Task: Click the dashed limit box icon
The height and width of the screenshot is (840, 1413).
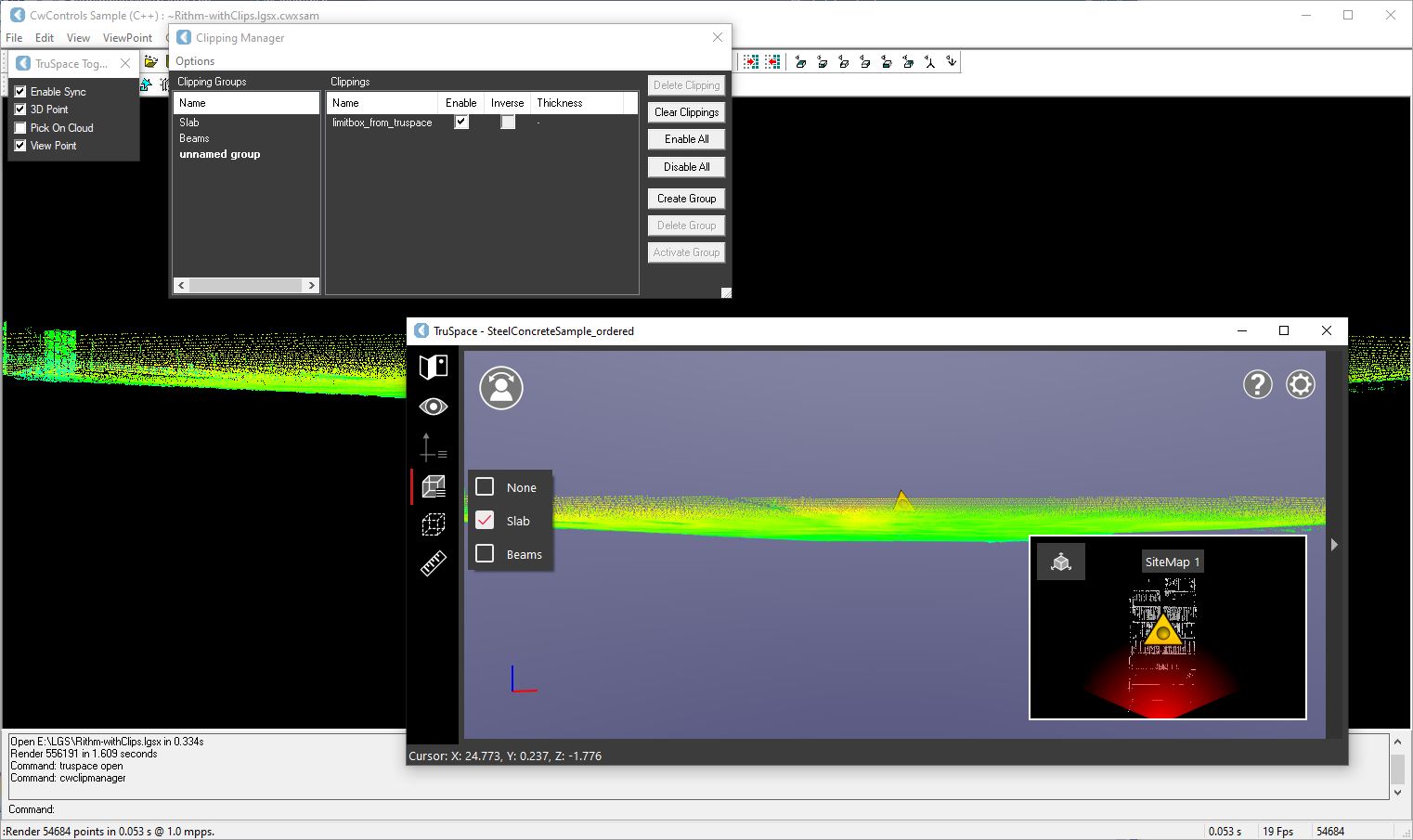Action: tap(433, 524)
